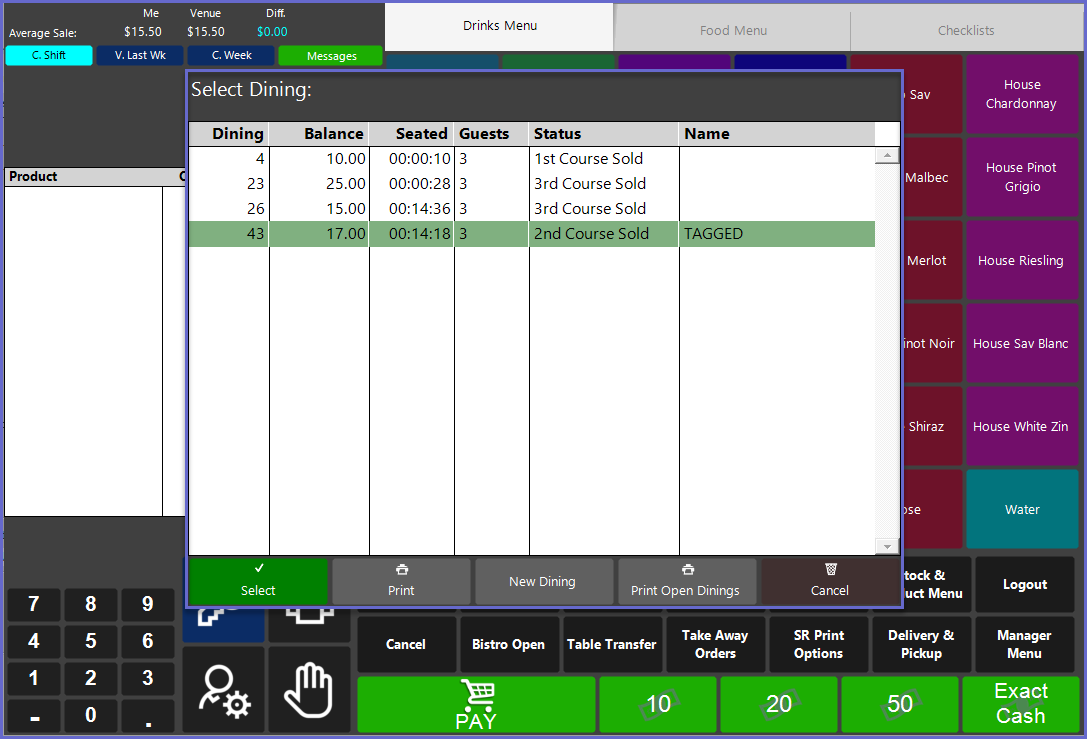The image size is (1087, 739).
Task: Open the Checklists tab
Action: [965, 30]
